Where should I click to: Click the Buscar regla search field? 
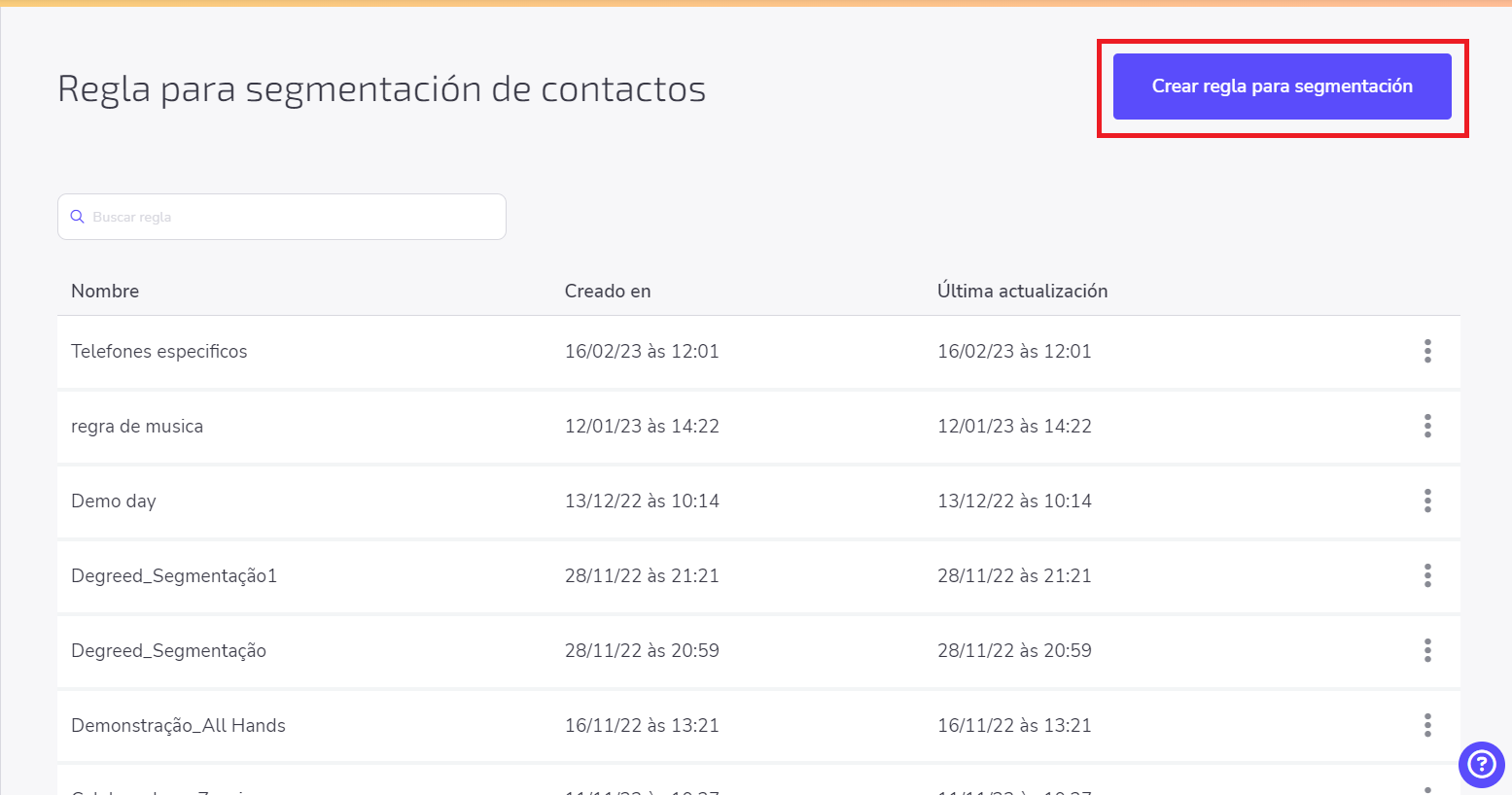pyautogui.click(x=281, y=216)
